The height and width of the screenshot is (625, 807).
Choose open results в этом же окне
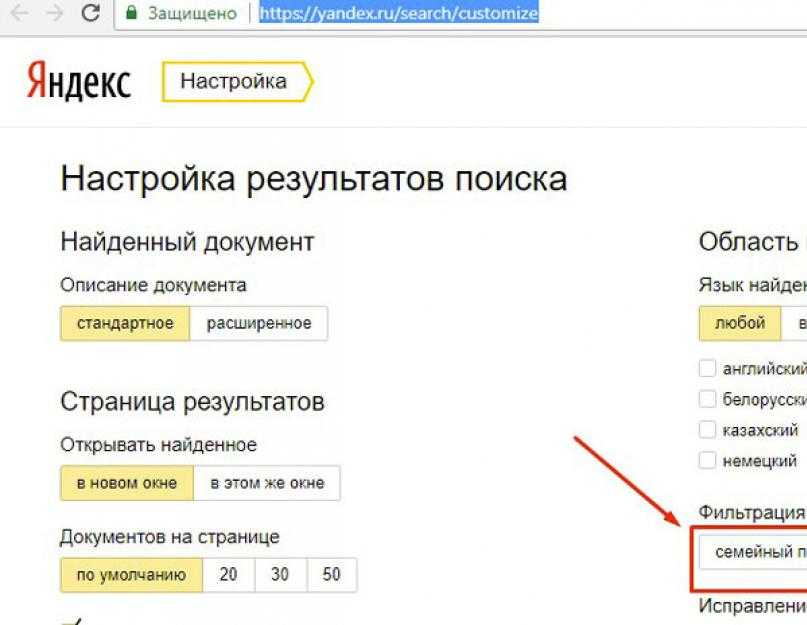[x=267, y=483]
